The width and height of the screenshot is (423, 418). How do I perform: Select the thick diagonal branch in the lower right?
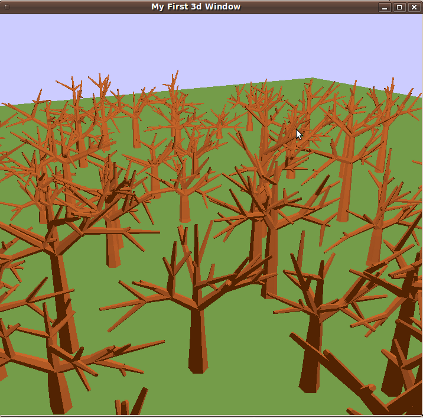click(x=337, y=367)
